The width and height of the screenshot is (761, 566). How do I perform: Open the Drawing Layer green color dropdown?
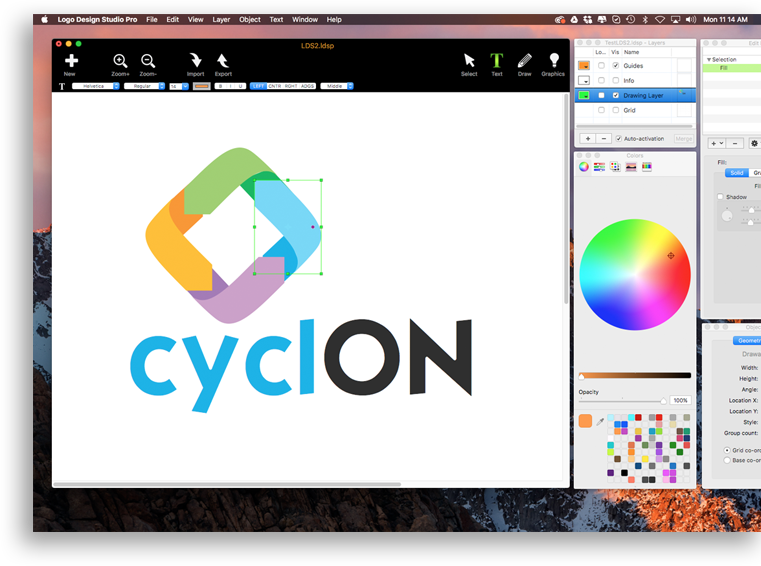coord(584,96)
